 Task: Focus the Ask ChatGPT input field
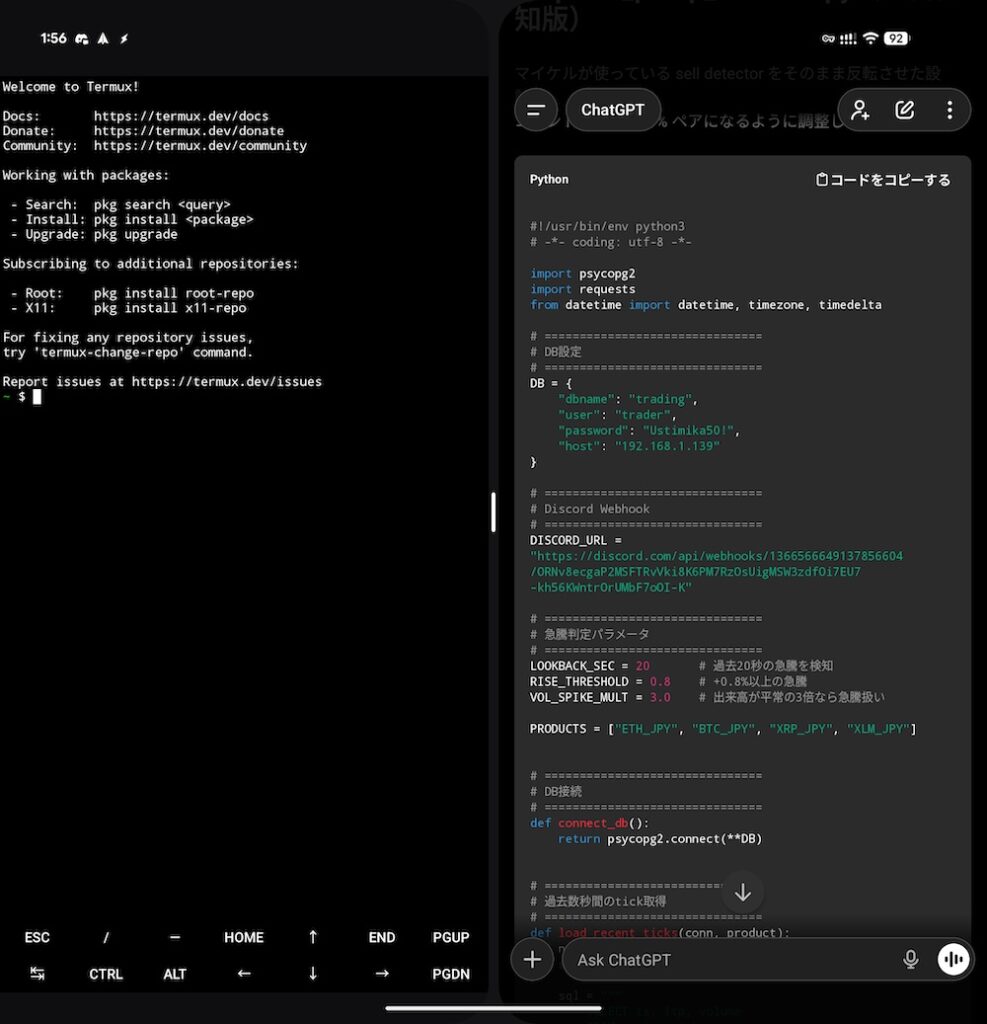730,960
